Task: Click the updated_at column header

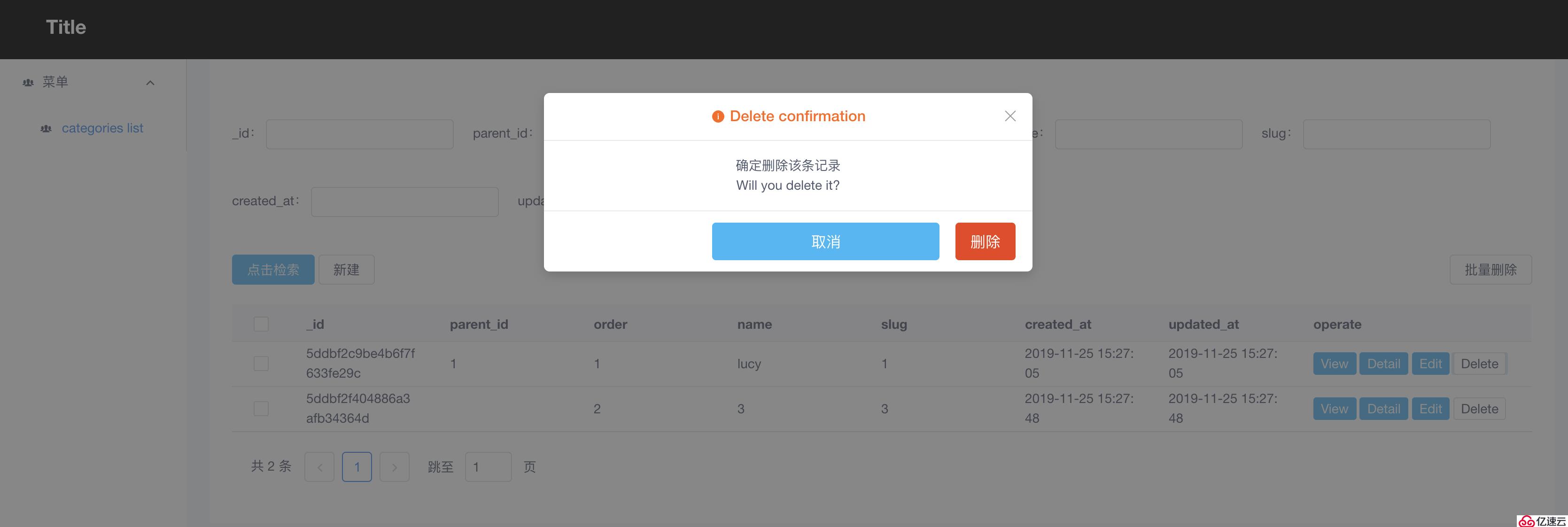Action: pos(1203,325)
